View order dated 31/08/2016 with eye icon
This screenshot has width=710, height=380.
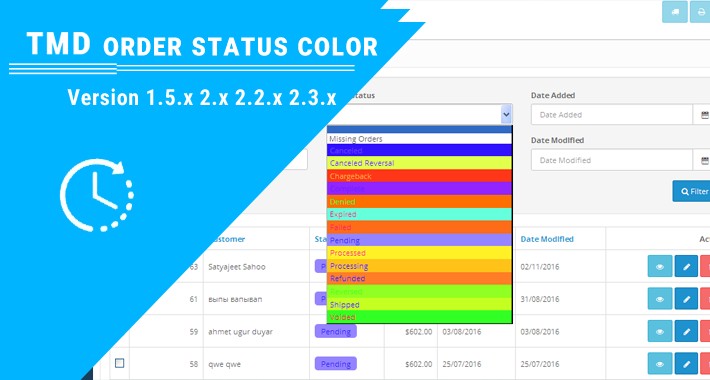point(660,299)
